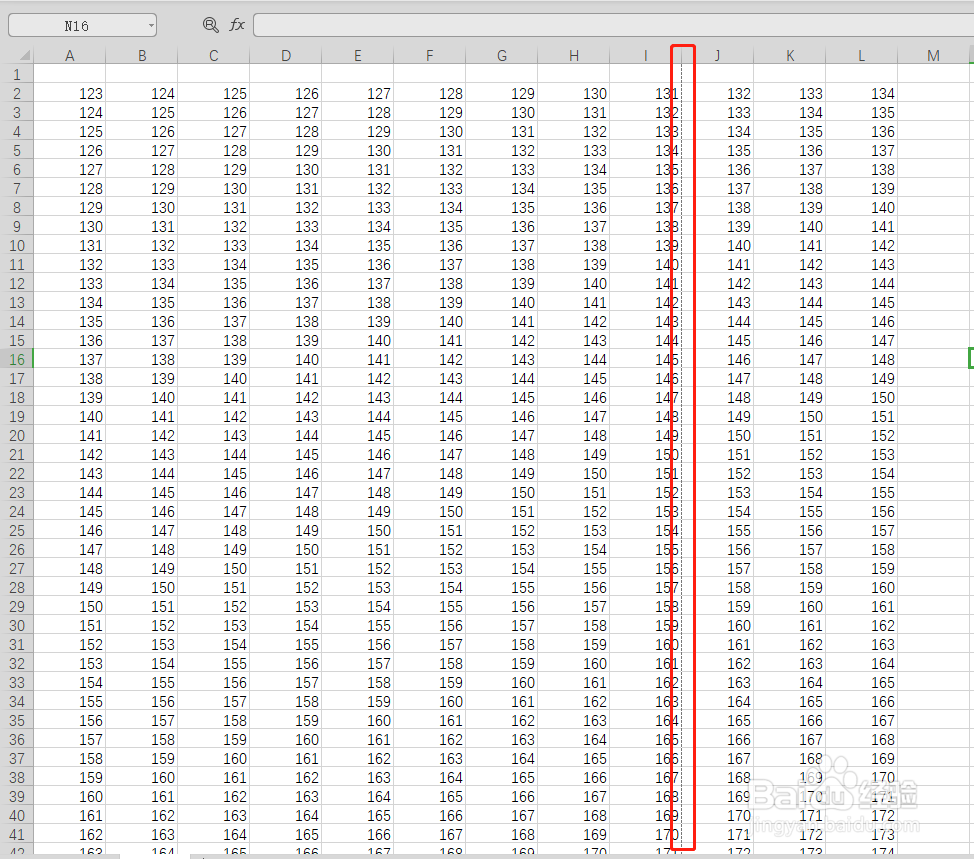Click the Name Box showing N16
This screenshot has width=974, height=859.
click(x=77, y=25)
